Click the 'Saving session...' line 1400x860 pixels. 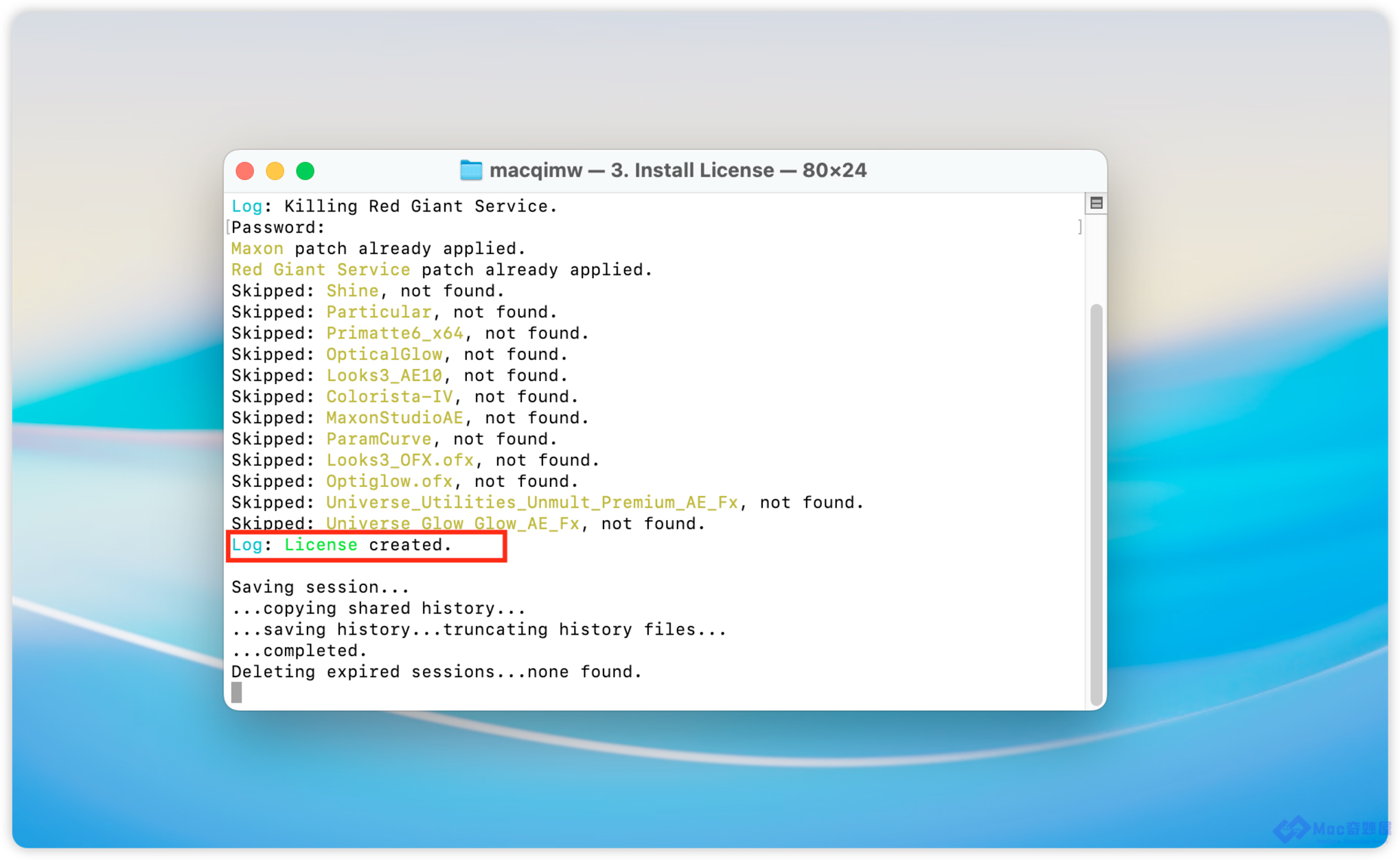click(x=320, y=587)
